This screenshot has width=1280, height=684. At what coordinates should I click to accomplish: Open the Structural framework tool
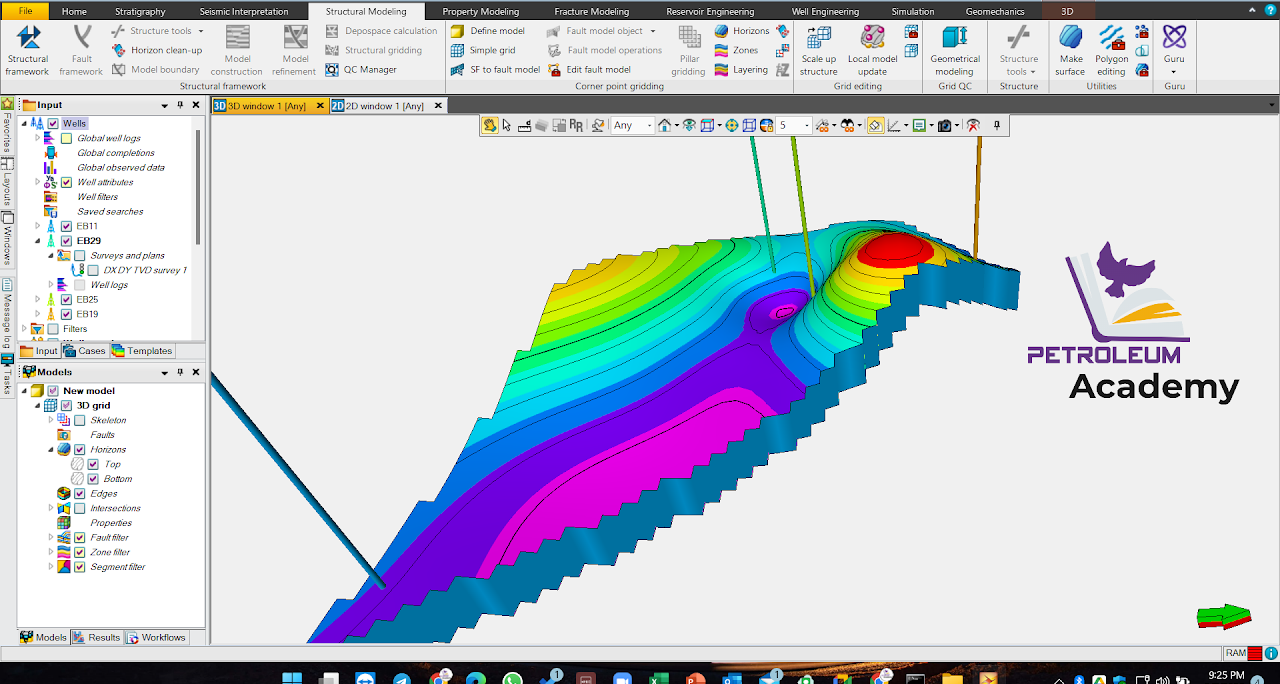click(27, 50)
